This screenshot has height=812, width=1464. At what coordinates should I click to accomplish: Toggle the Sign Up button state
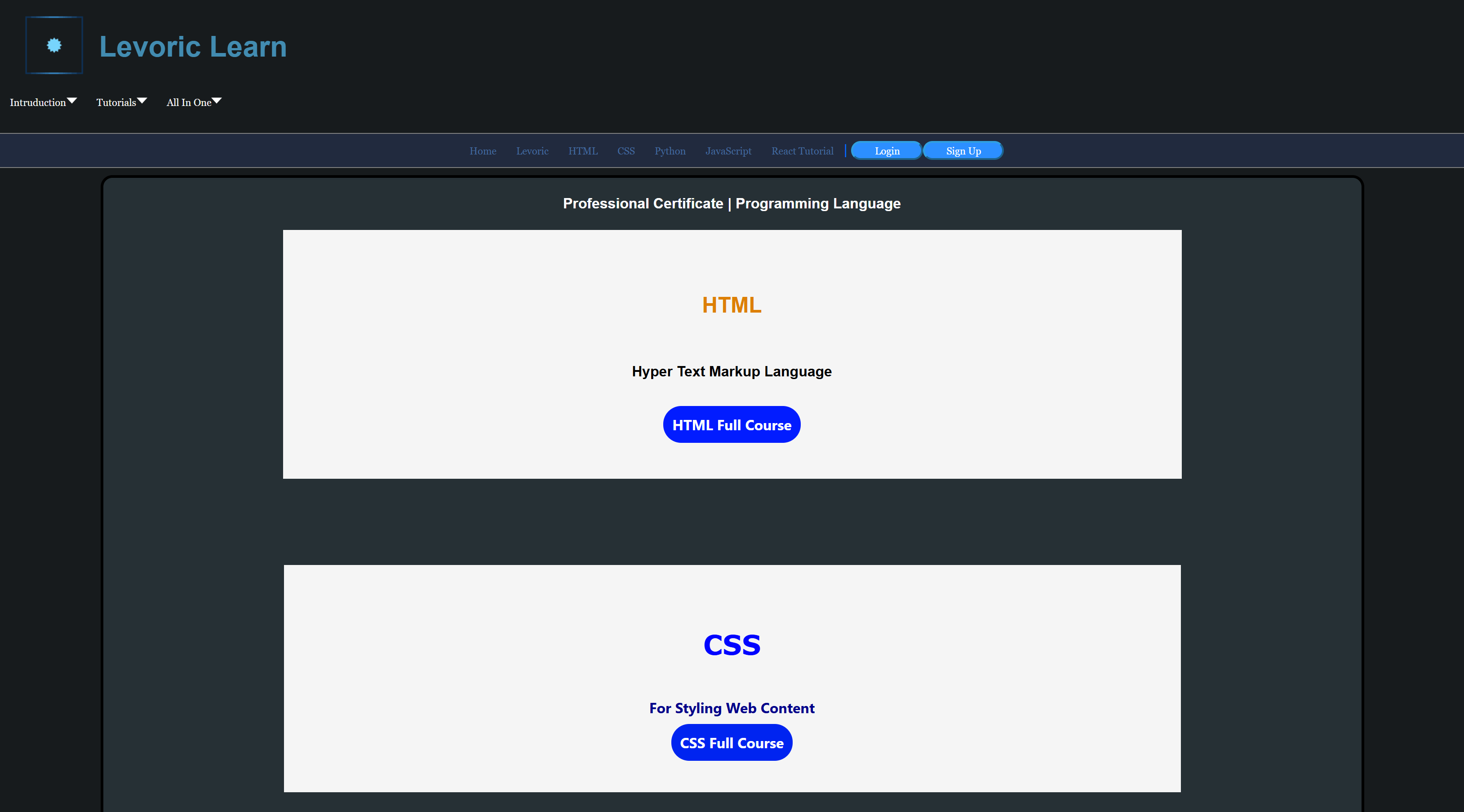pyautogui.click(x=962, y=151)
